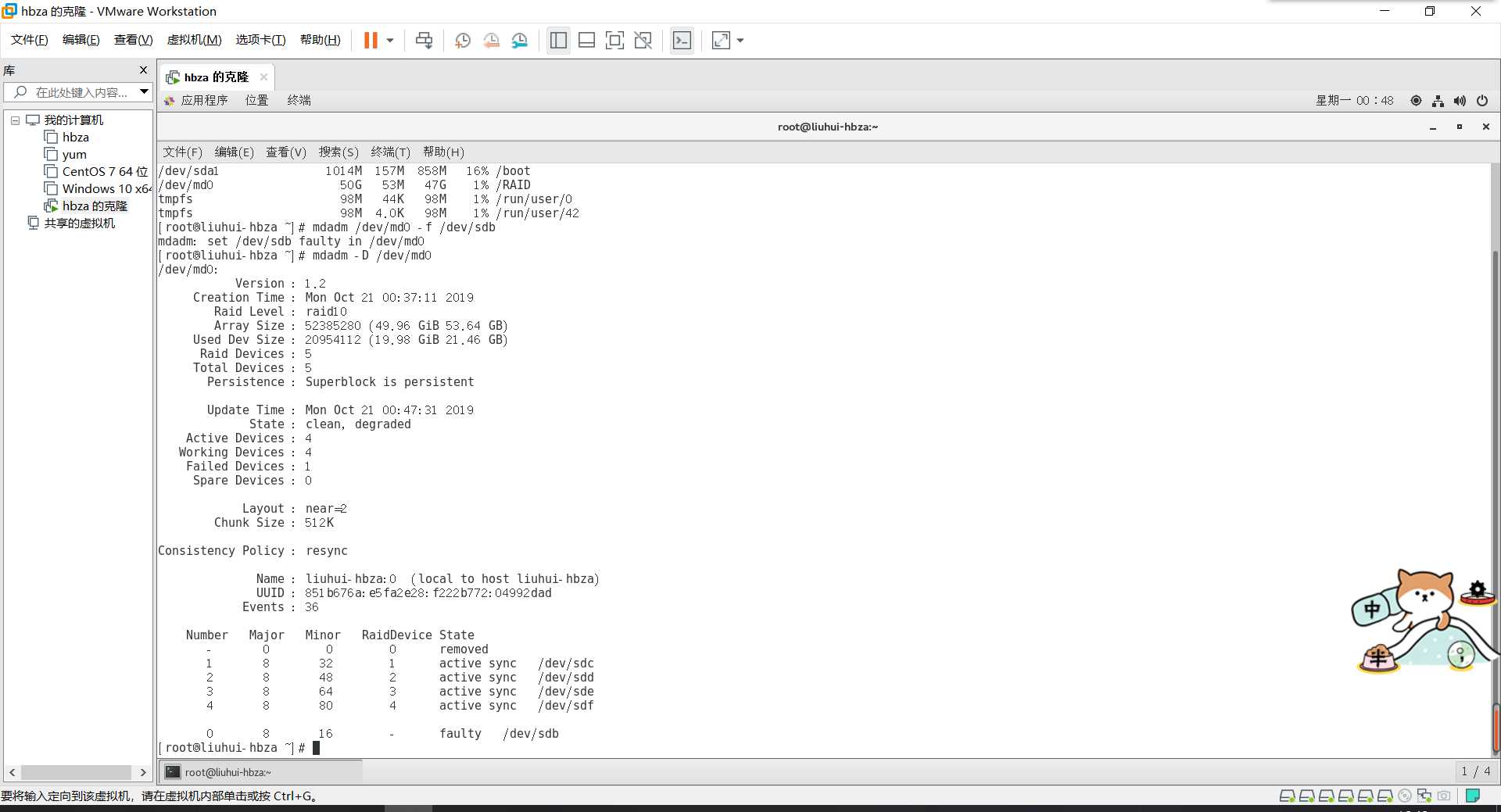This screenshot has width=1501, height=812.
Task: Select 共享的虚拟机 in library
Action: click(x=71, y=224)
